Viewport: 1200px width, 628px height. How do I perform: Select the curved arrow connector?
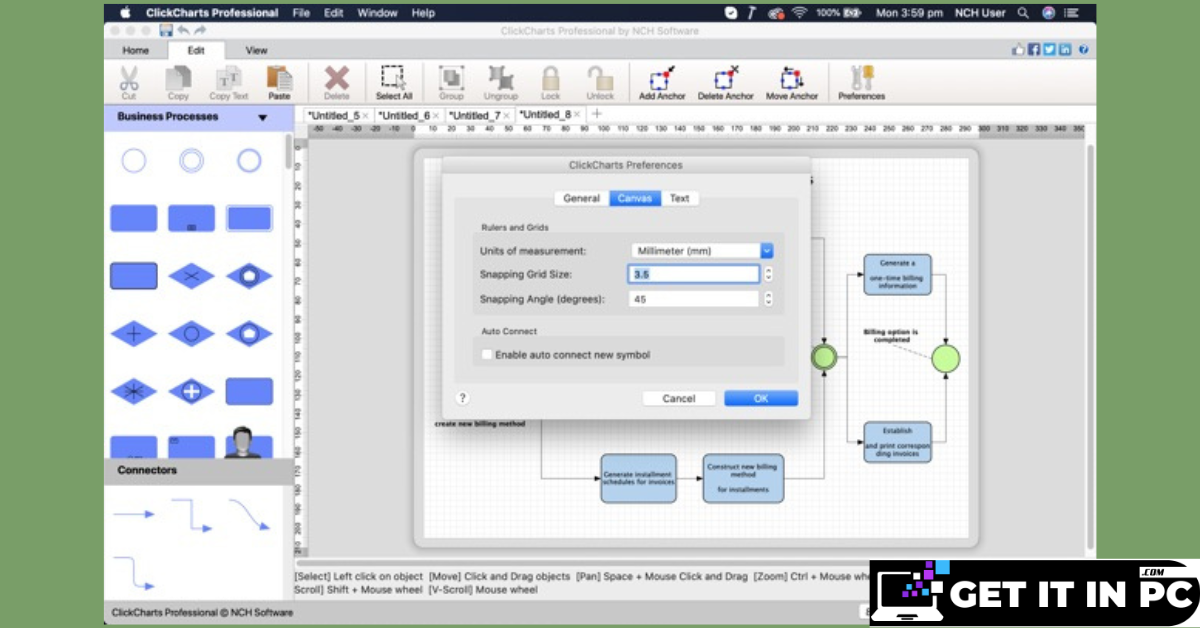[x=249, y=515]
